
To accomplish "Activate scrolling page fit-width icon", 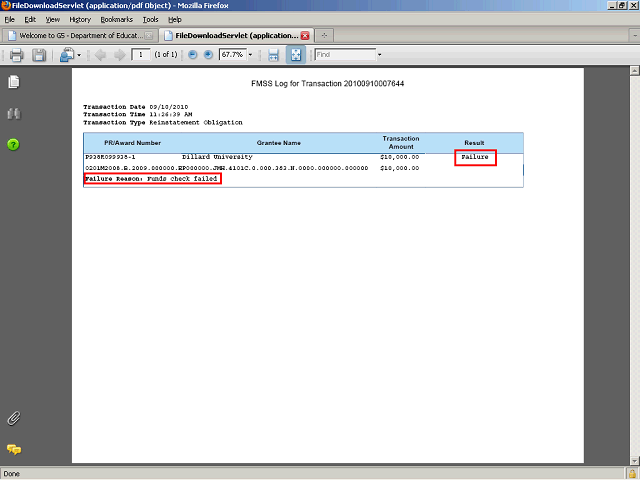I will coord(273,55).
